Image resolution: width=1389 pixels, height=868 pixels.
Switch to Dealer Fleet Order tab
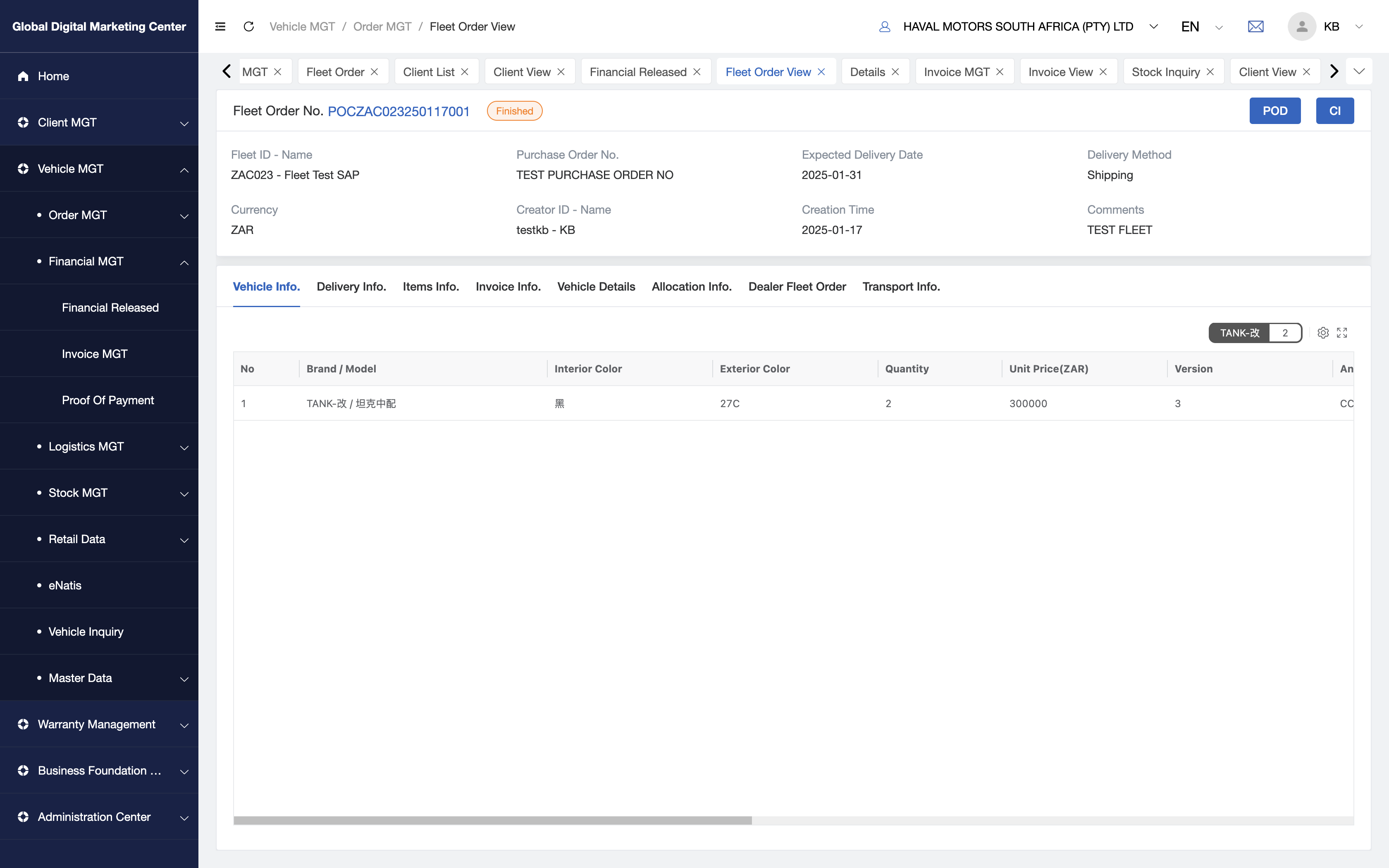[797, 286]
